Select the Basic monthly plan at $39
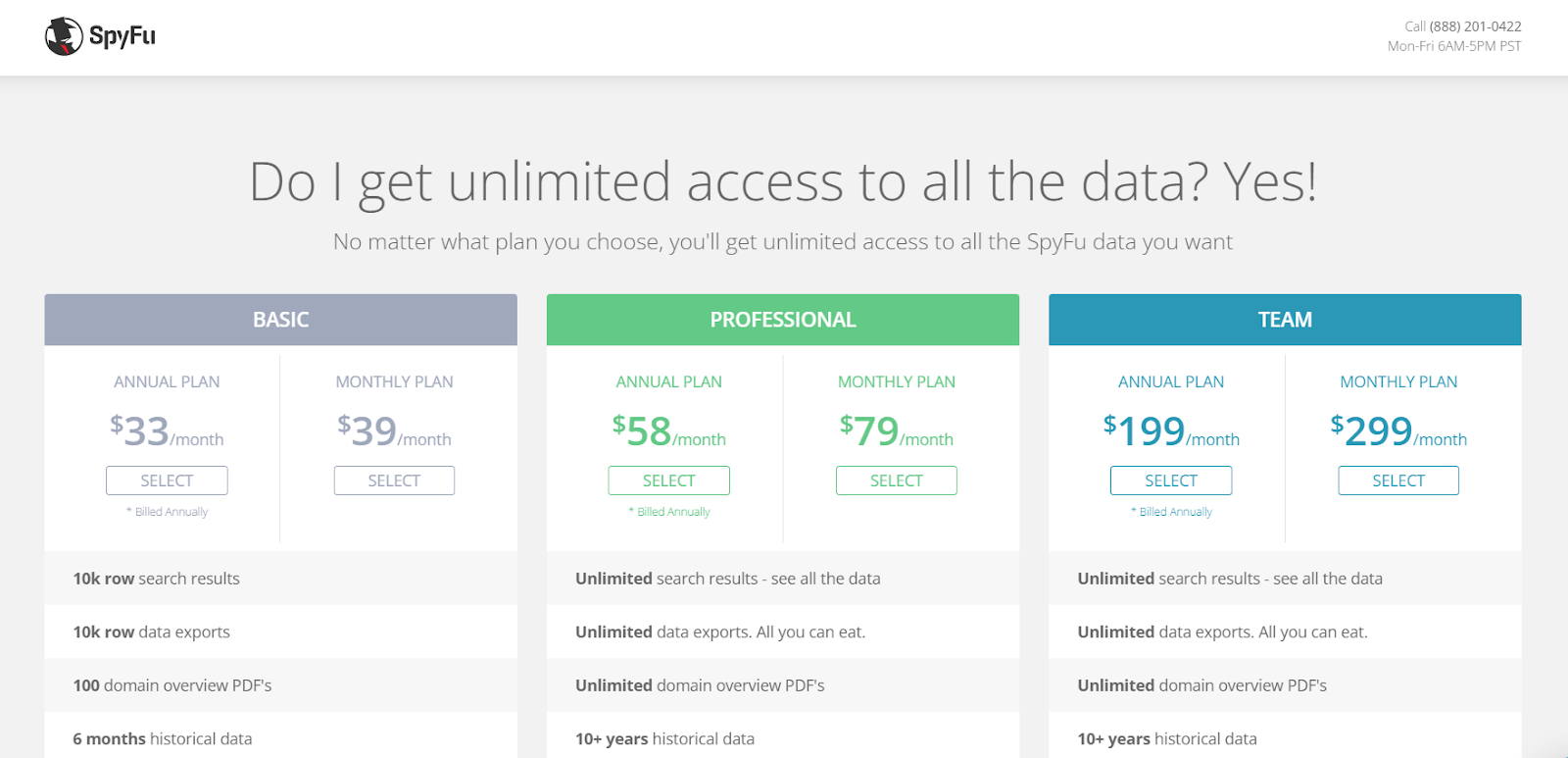The image size is (1568, 758). (x=394, y=480)
